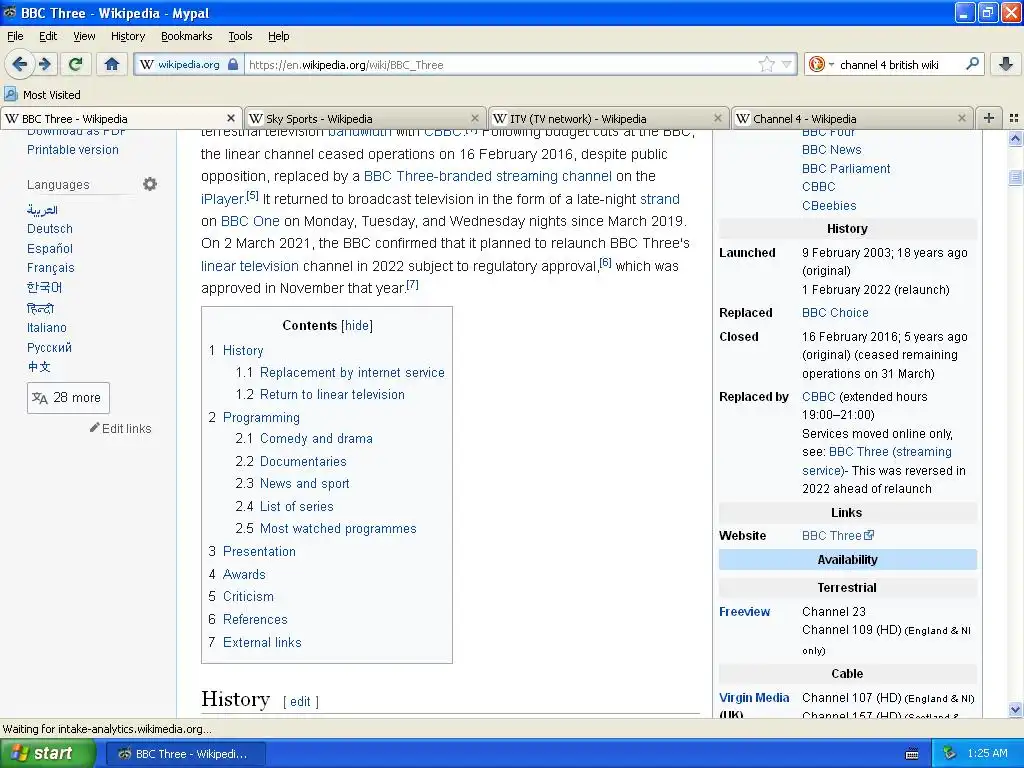Open the downloads arrow button
Screen dimensions: 1024x768
click(1006, 64)
